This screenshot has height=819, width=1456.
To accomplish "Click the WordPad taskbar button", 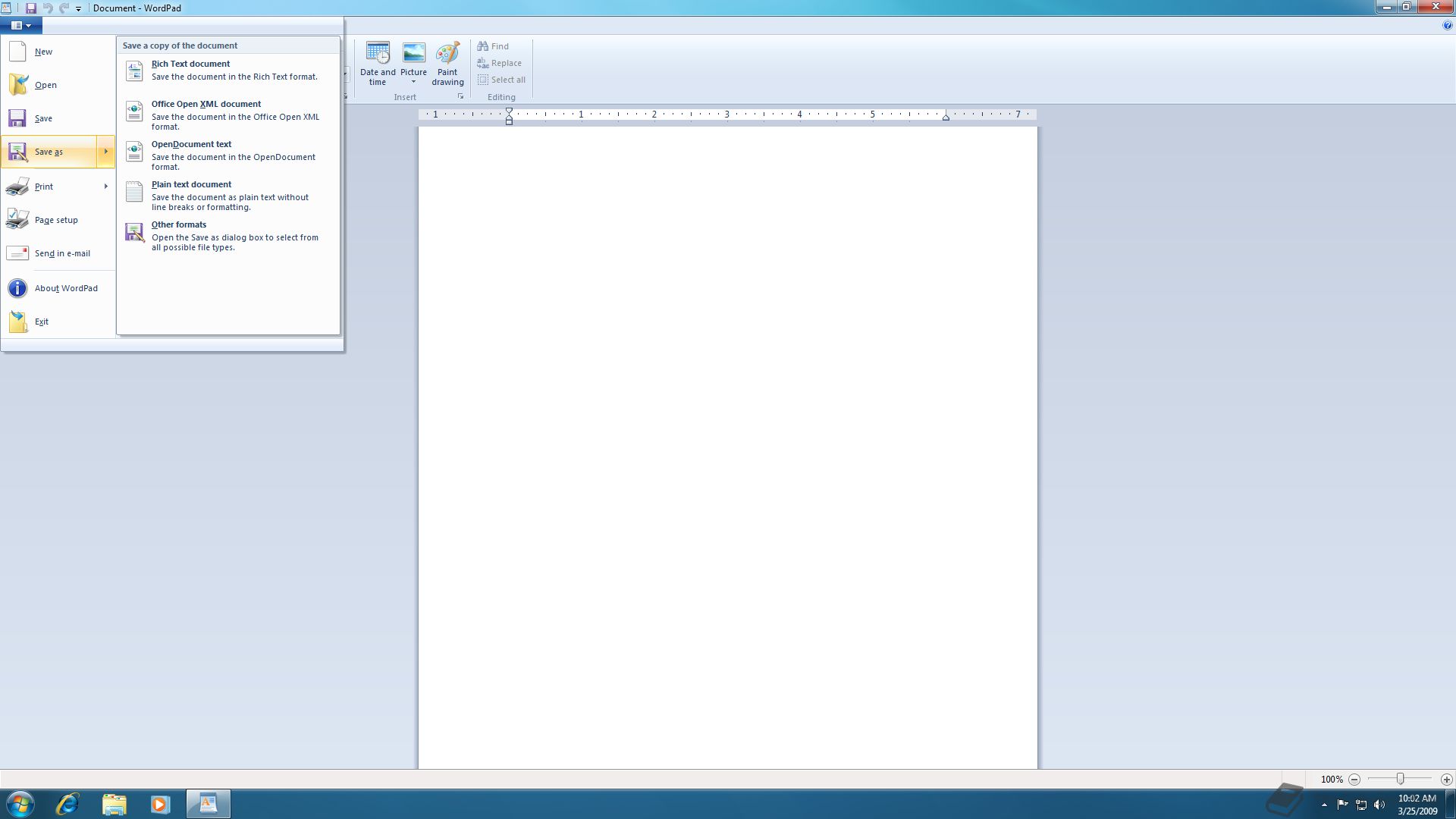I will pyautogui.click(x=209, y=804).
